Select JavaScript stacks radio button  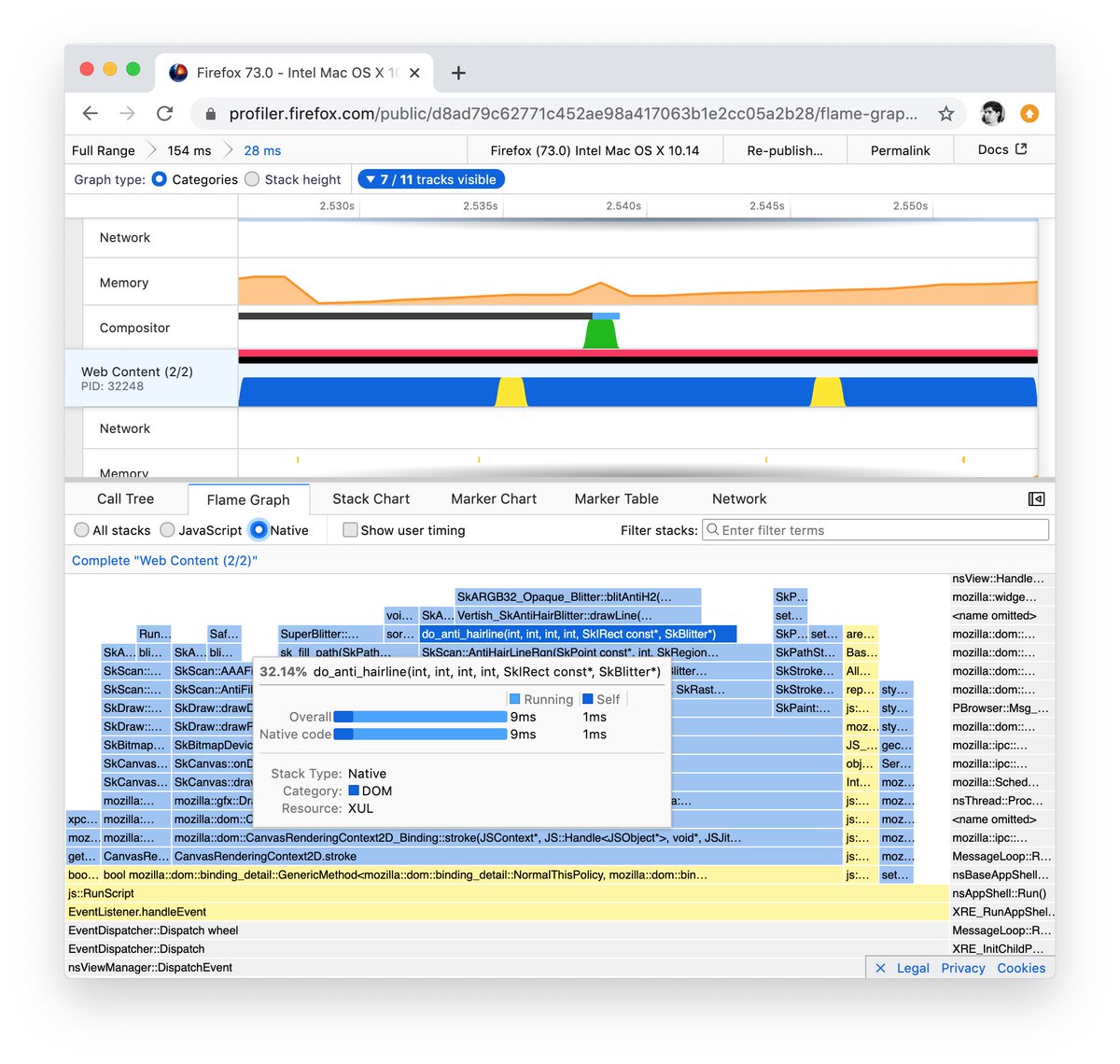(167, 530)
